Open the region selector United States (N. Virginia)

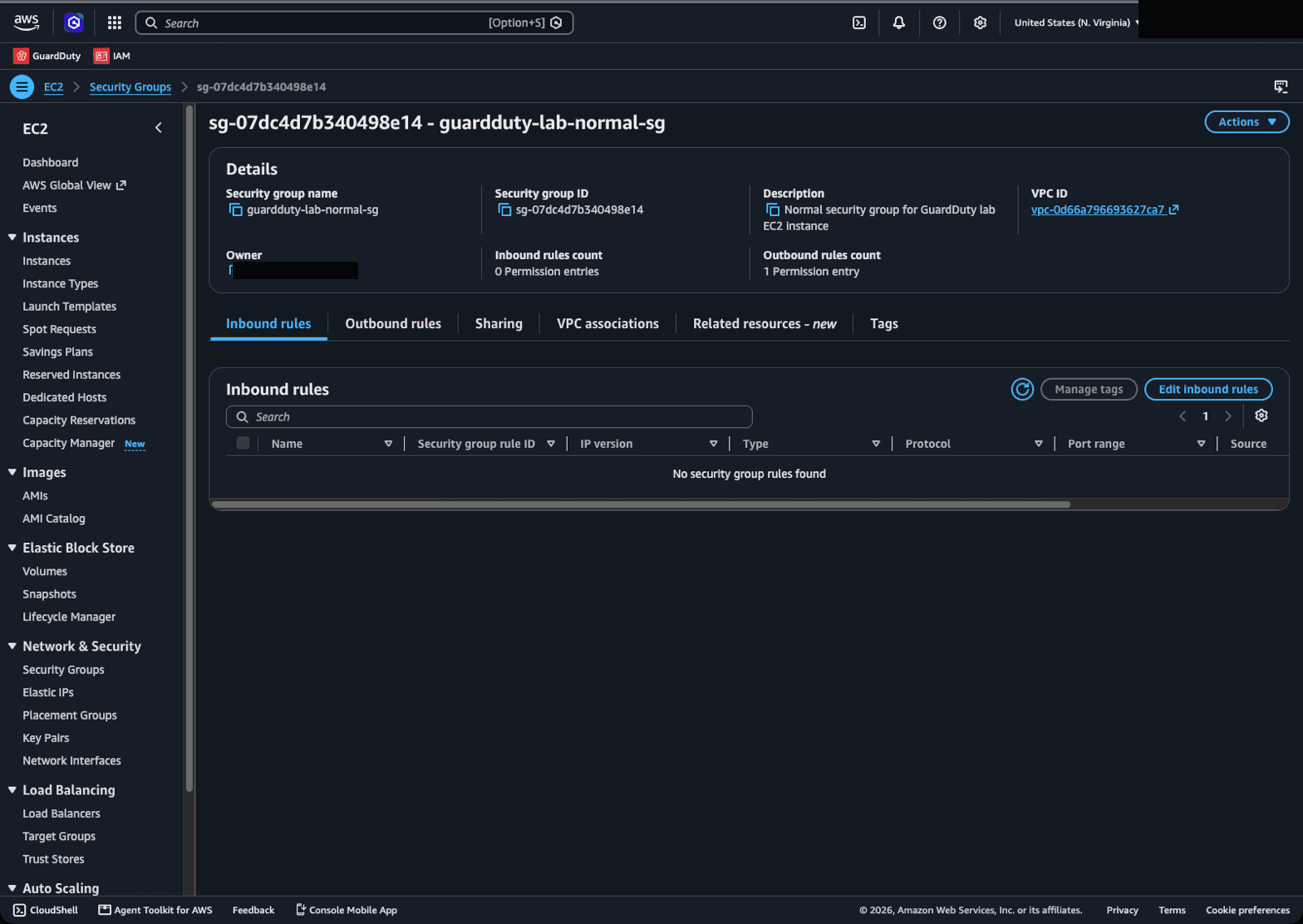click(x=1076, y=22)
